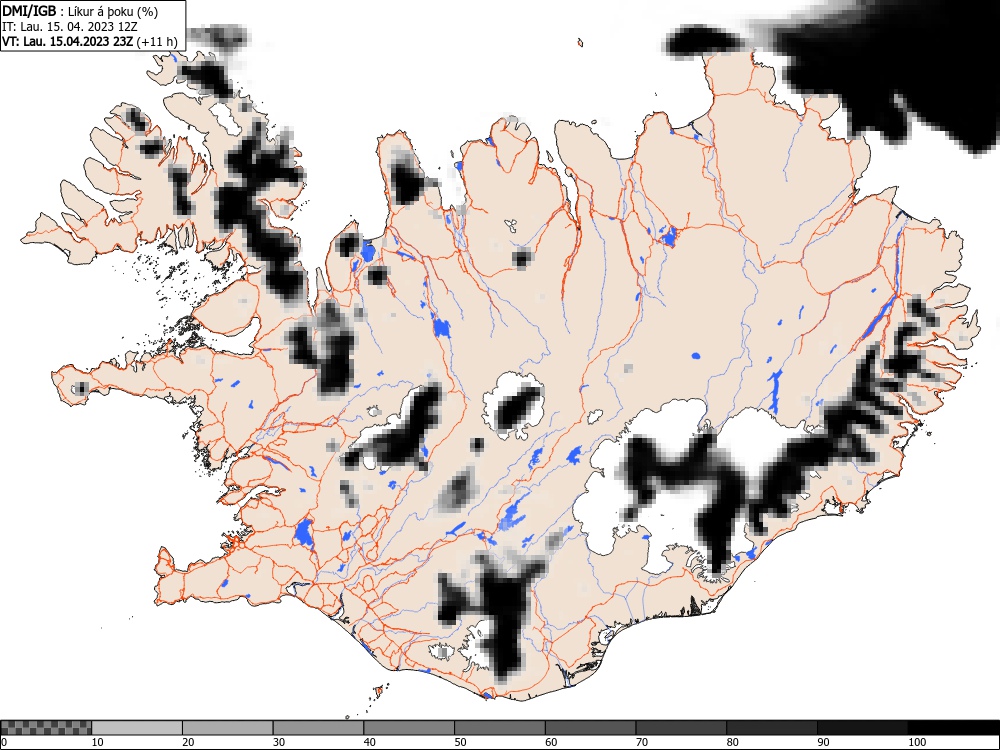Viewport: 1000px width, 750px height.
Task: Click the "20" scale label
Action: tap(188, 742)
